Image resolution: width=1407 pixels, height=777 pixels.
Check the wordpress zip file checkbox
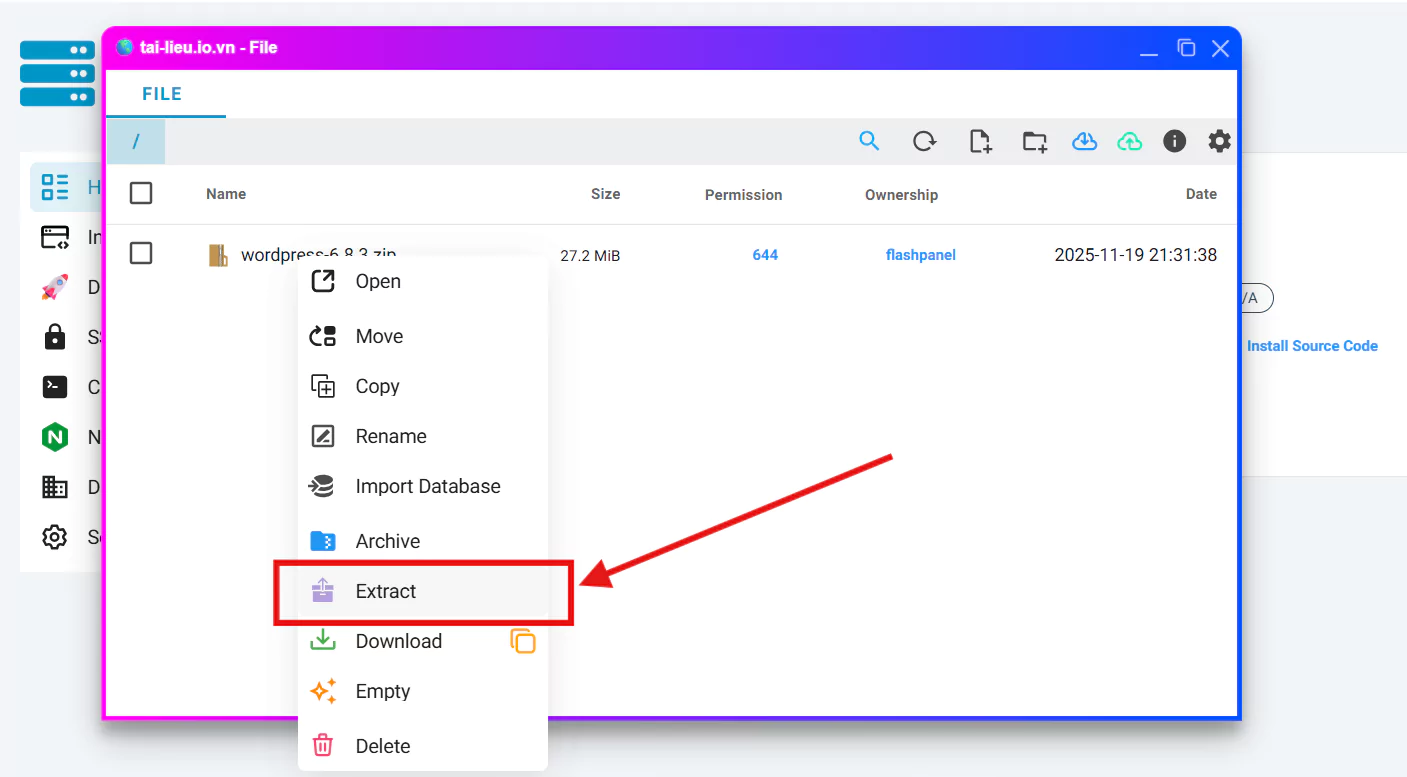(x=141, y=254)
